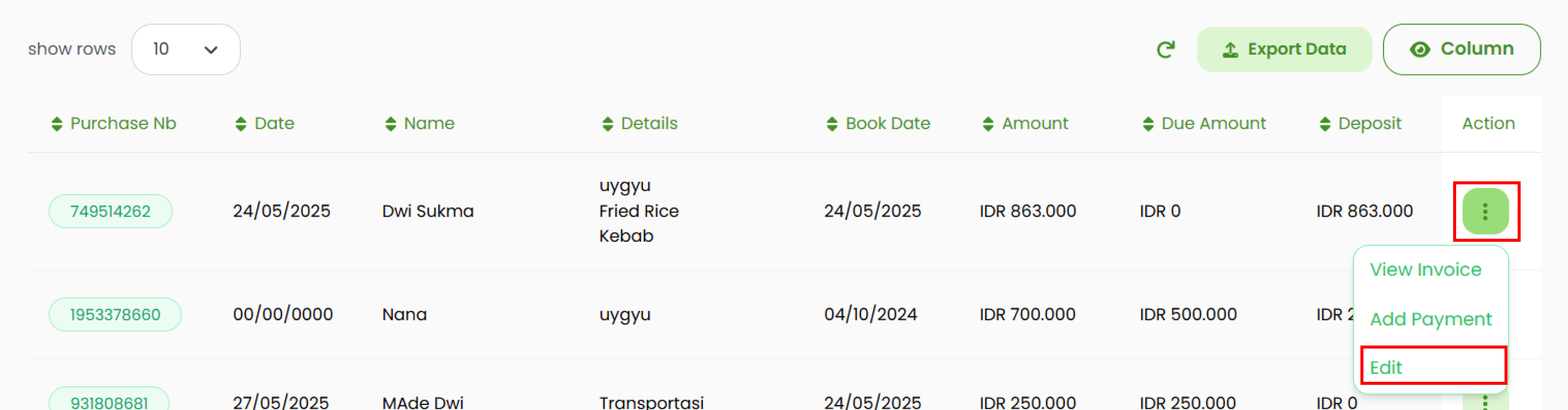
Task: Sort table by Name column
Action: [391, 124]
